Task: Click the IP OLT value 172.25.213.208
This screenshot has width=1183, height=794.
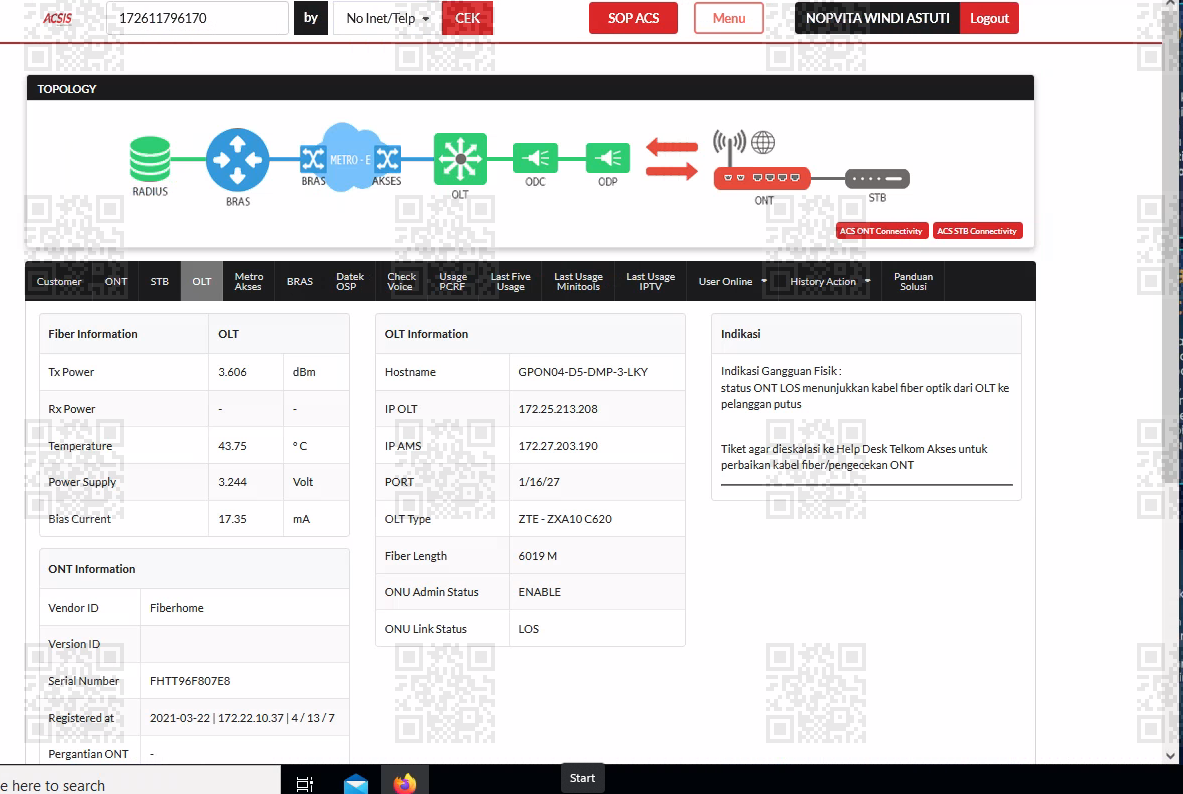Action: pyautogui.click(x=558, y=409)
